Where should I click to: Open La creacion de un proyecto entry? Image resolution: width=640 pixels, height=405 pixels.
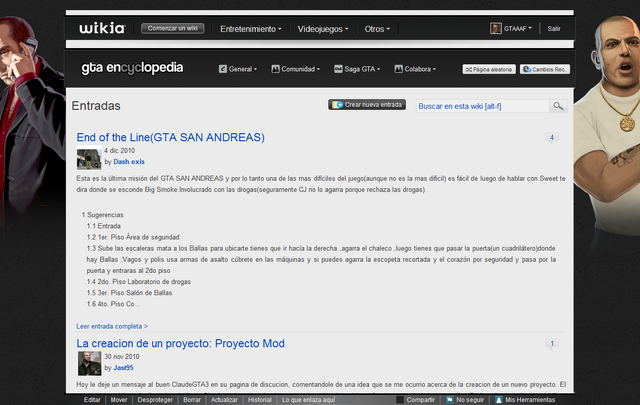pyautogui.click(x=180, y=344)
